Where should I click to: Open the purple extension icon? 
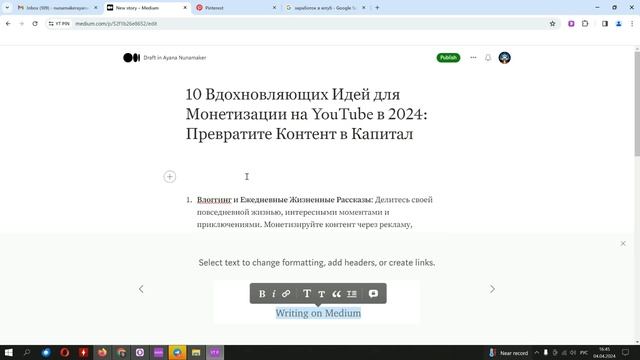pos(571,24)
